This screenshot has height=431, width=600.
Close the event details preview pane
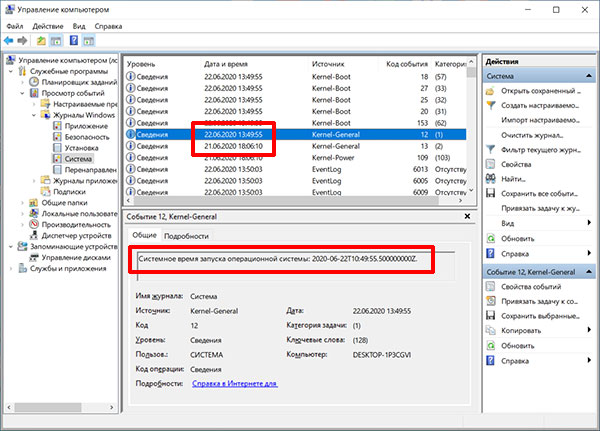point(467,216)
